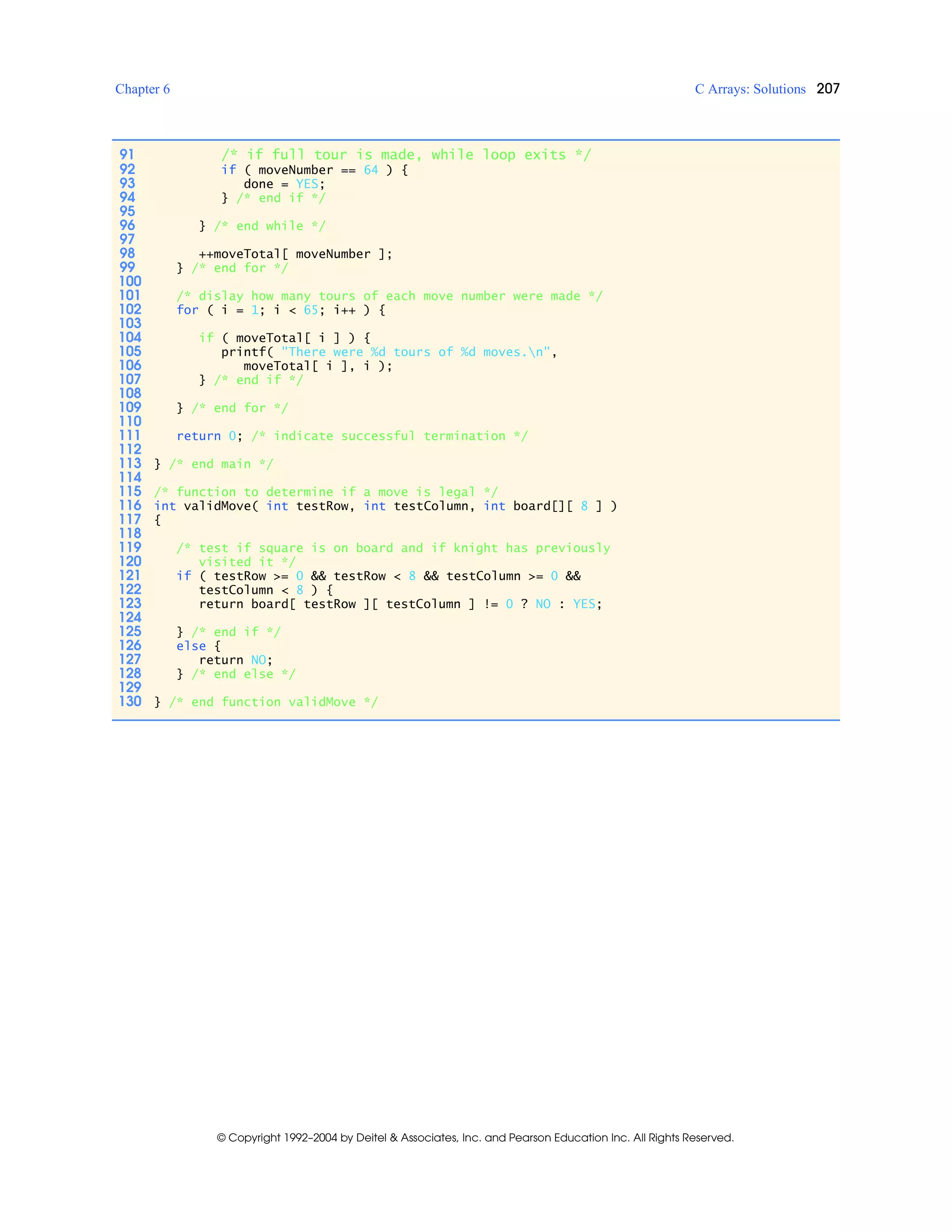Click page number 207
This screenshot has width=952, height=1232.
(x=828, y=88)
